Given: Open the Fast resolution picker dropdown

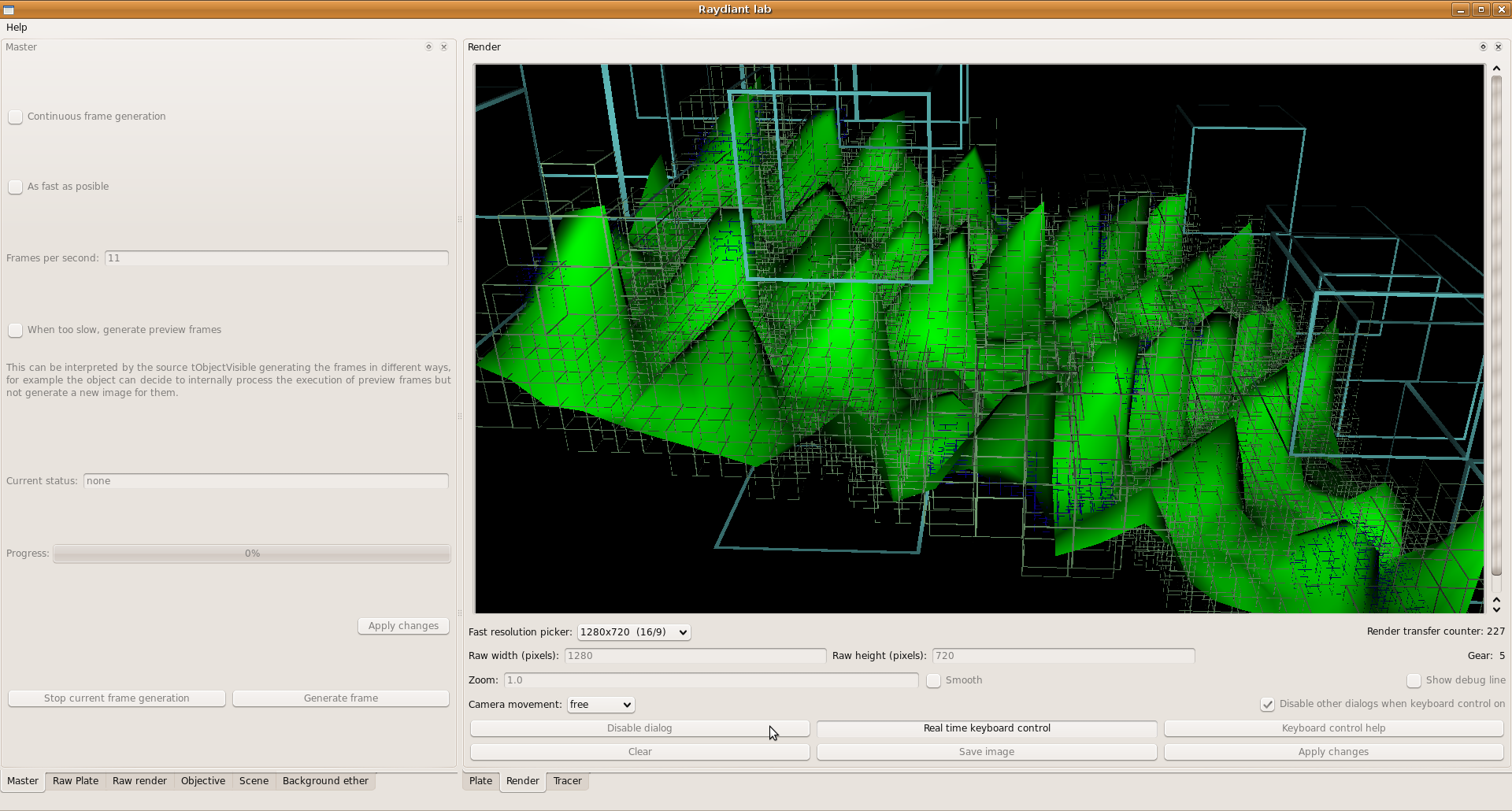Looking at the screenshot, I should (x=634, y=632).
